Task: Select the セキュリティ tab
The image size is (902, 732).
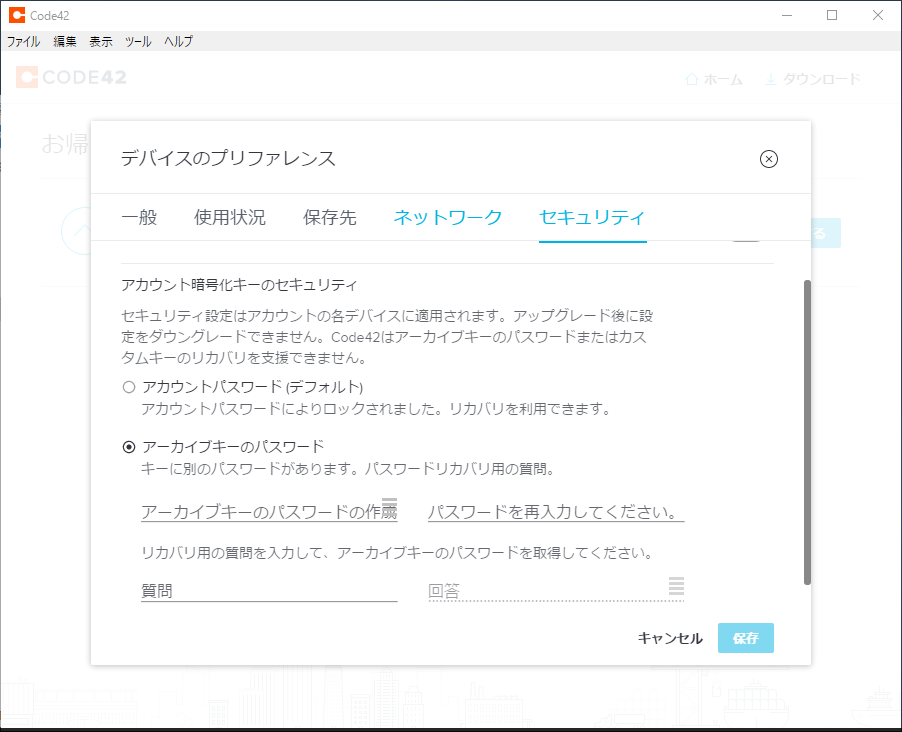Action: coord(592,218)
